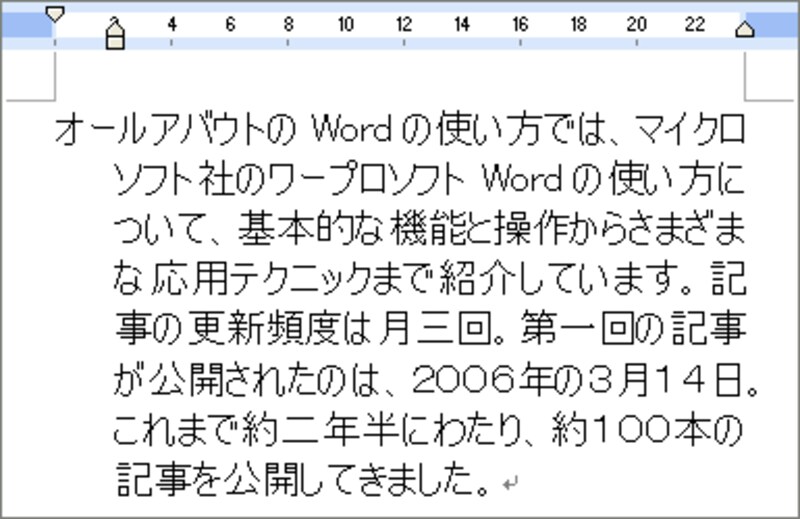Place cursor in "Word" on the second line

(x=522, y=179)
